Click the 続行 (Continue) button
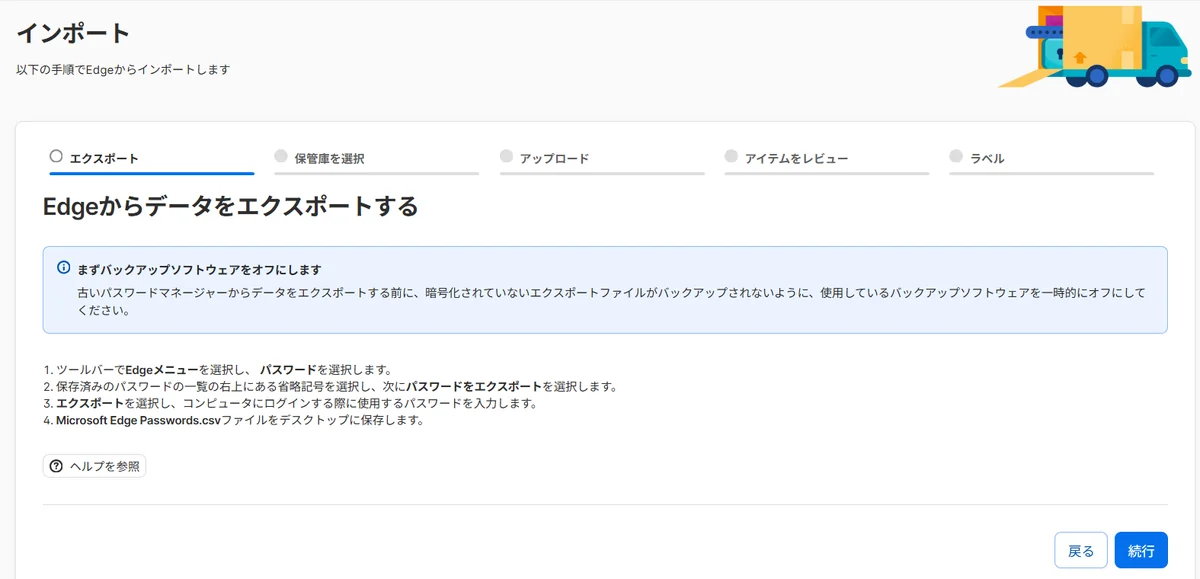Viewport: 1200px width, 579px height. (x=1141, y=550)
